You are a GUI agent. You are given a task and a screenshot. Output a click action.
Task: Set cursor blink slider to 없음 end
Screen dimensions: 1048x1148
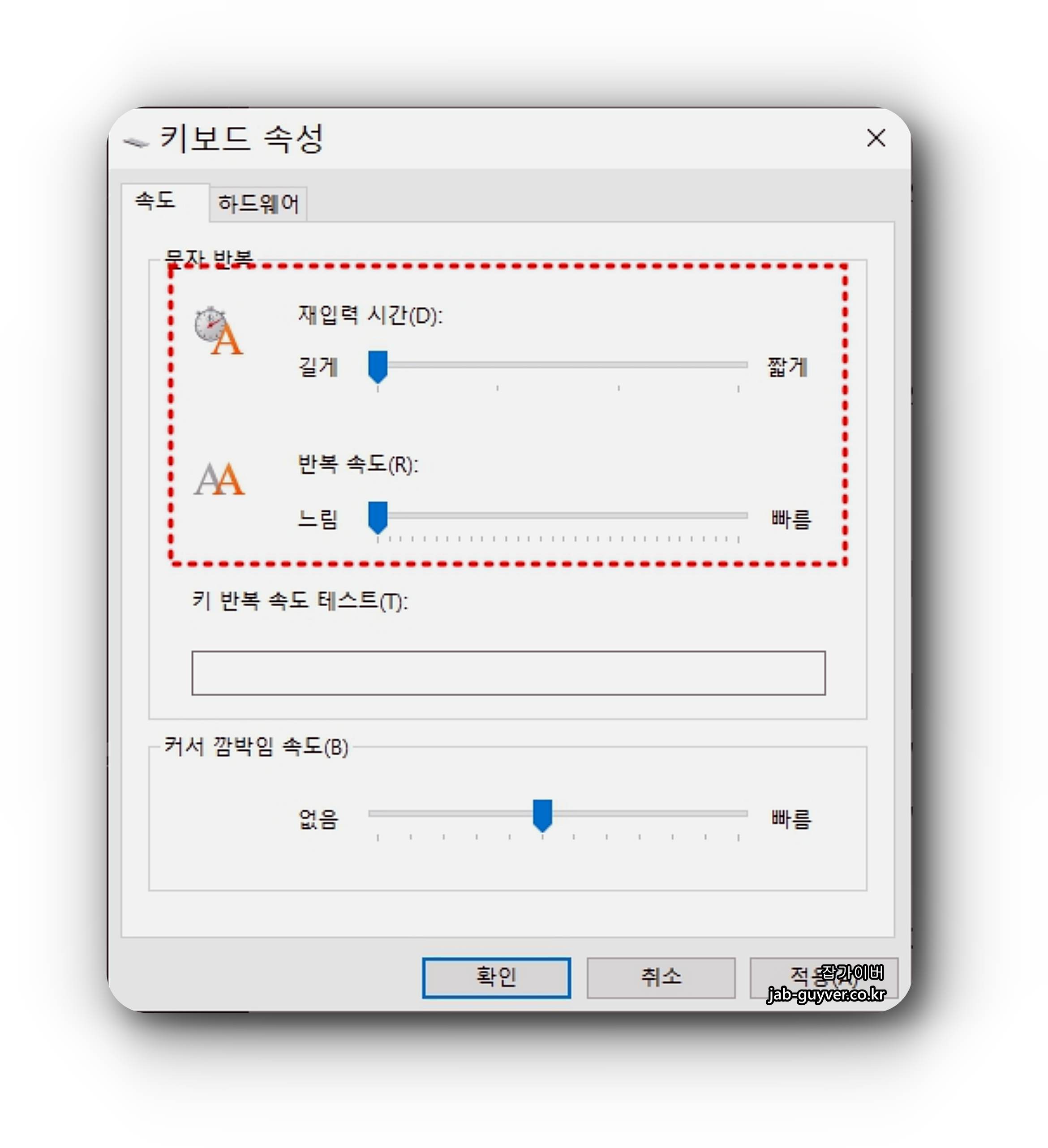click(x=378, y=813)
